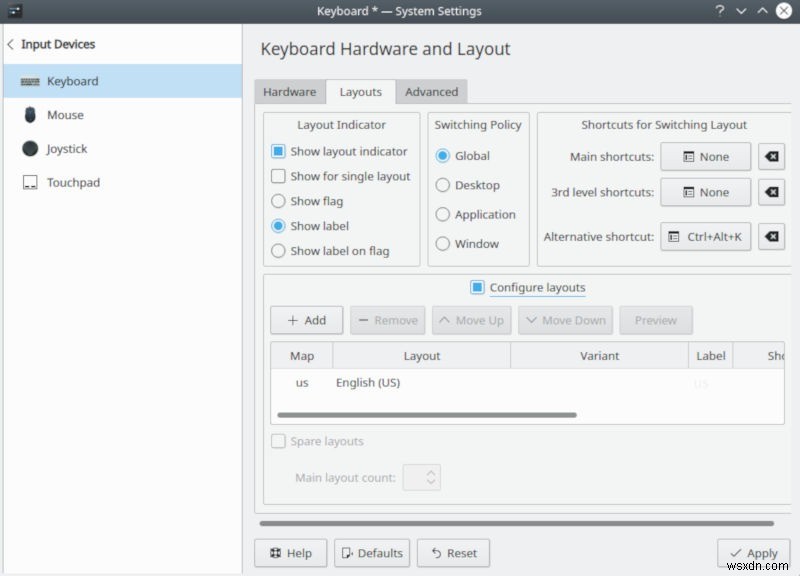Select Window switching policy

[443, 244]
